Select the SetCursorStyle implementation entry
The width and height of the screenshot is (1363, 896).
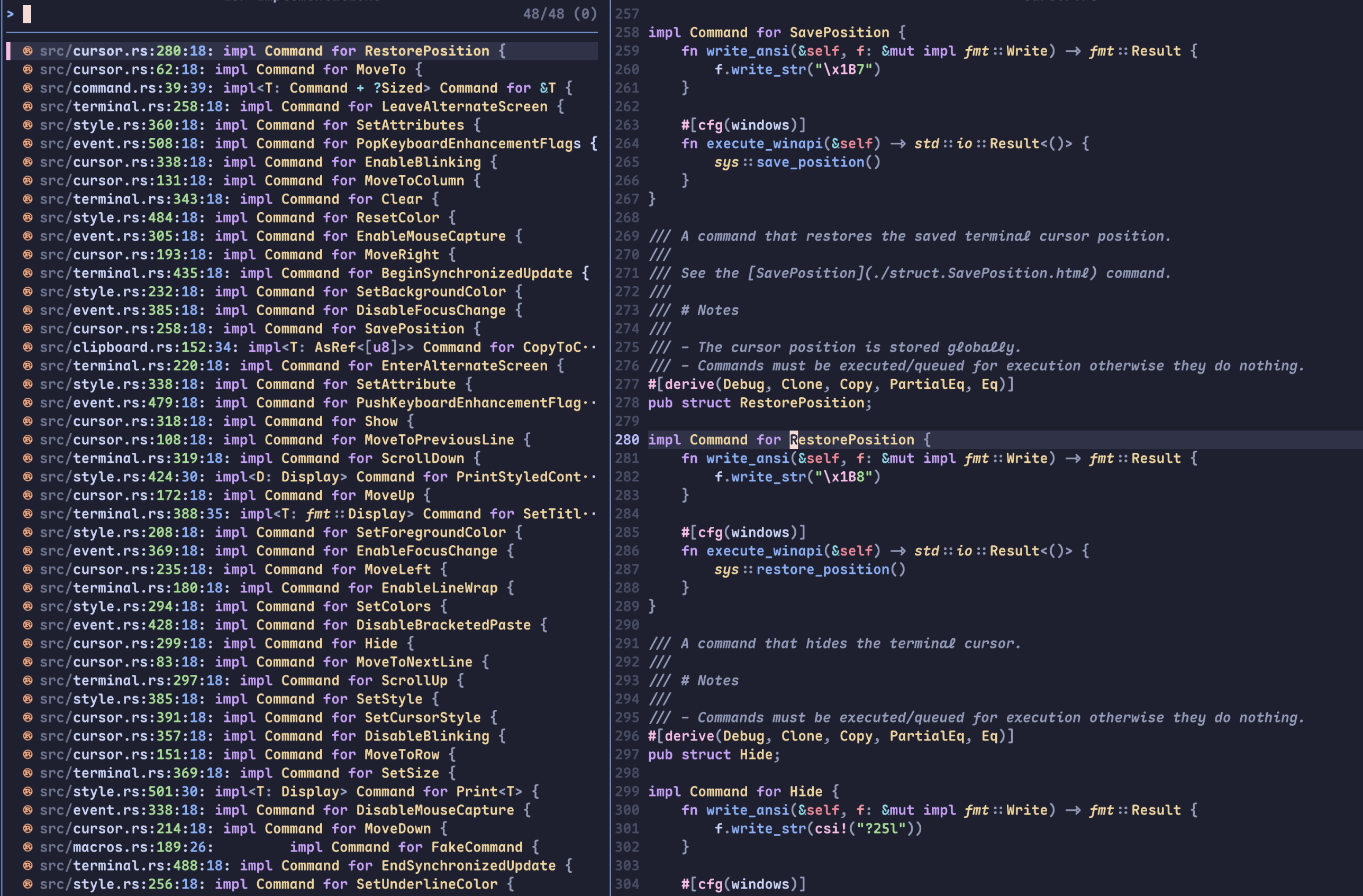[268, 717]
